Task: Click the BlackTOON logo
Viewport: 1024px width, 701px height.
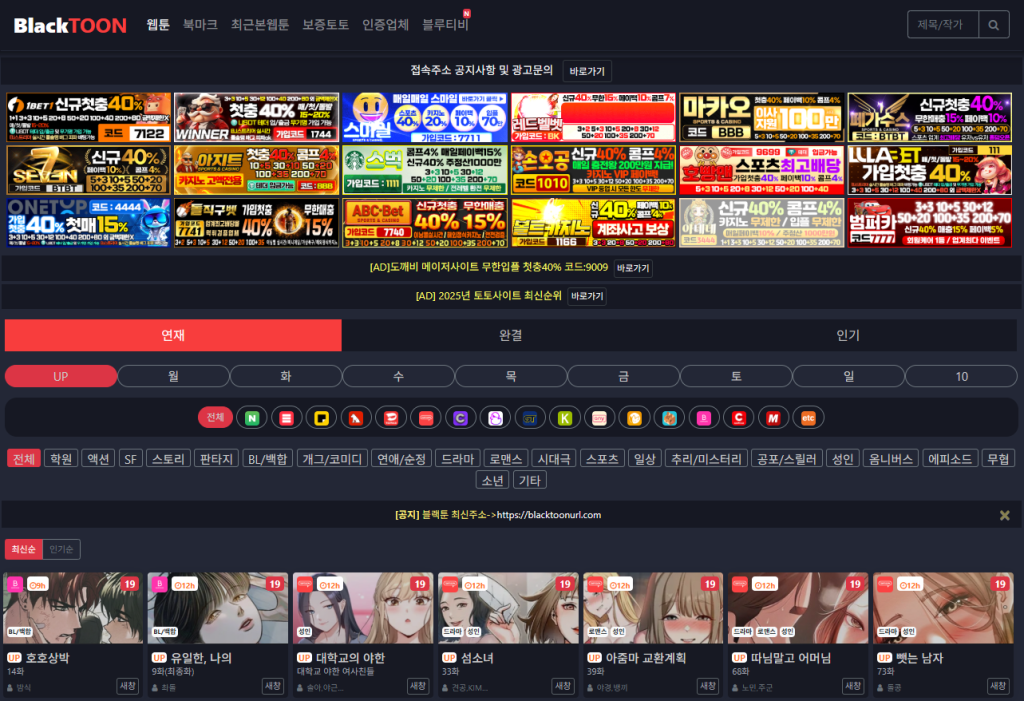Action: click(70, 25)
